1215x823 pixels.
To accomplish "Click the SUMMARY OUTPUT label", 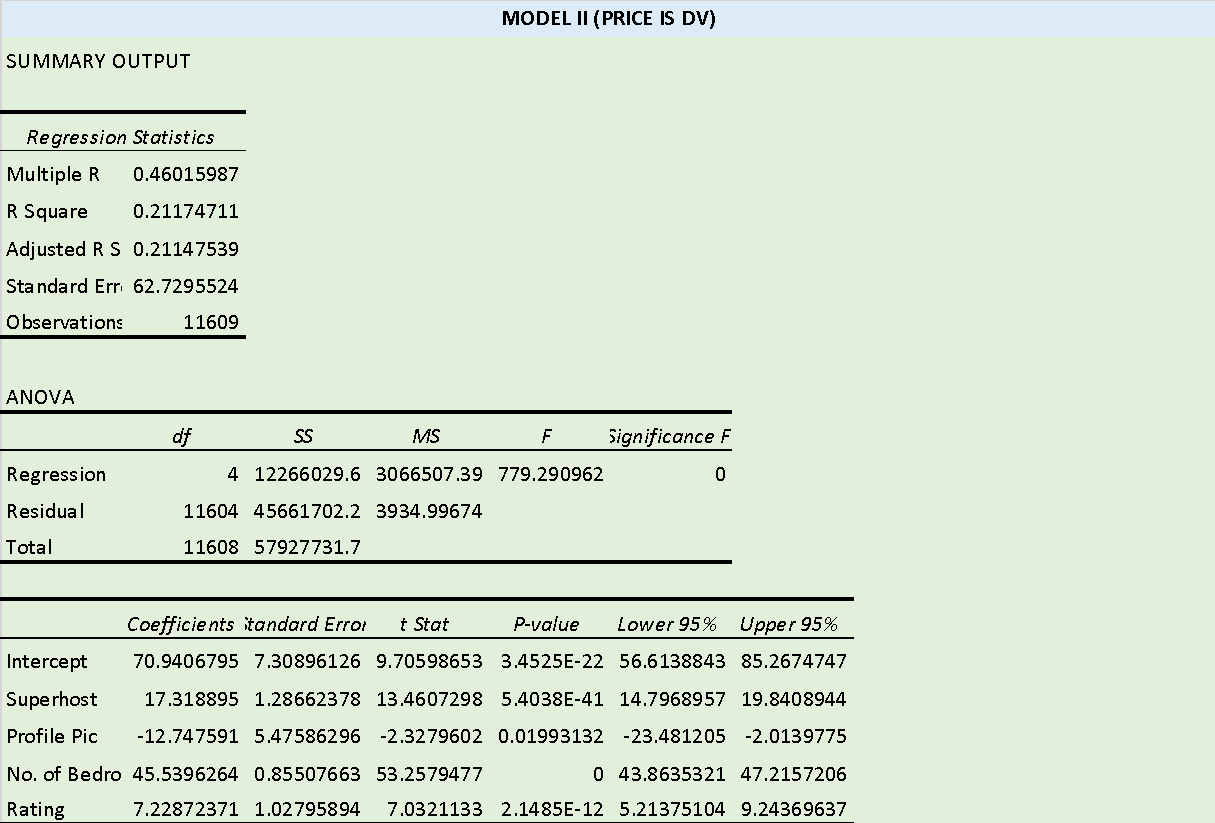I will point(97,61).
